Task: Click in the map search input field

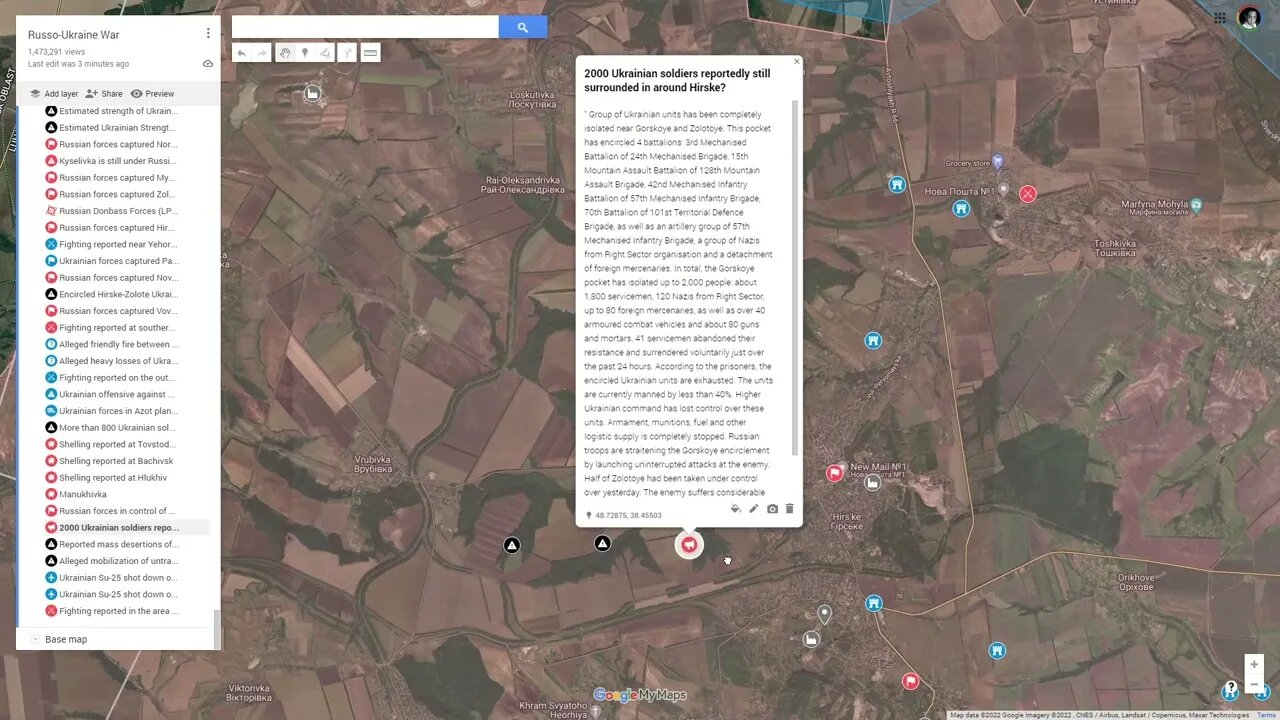Action: [x=365, y=28]
